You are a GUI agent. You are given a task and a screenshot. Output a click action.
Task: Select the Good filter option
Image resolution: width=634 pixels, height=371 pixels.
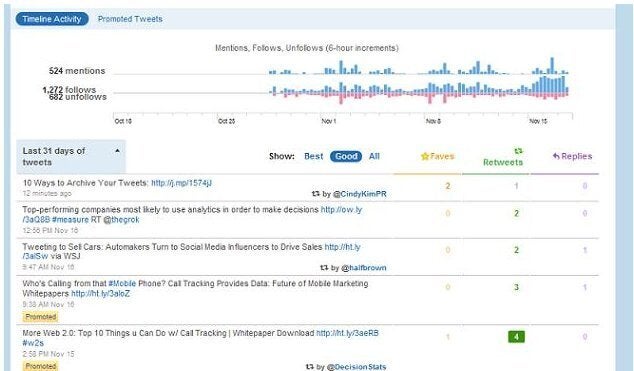pos(346,156)
